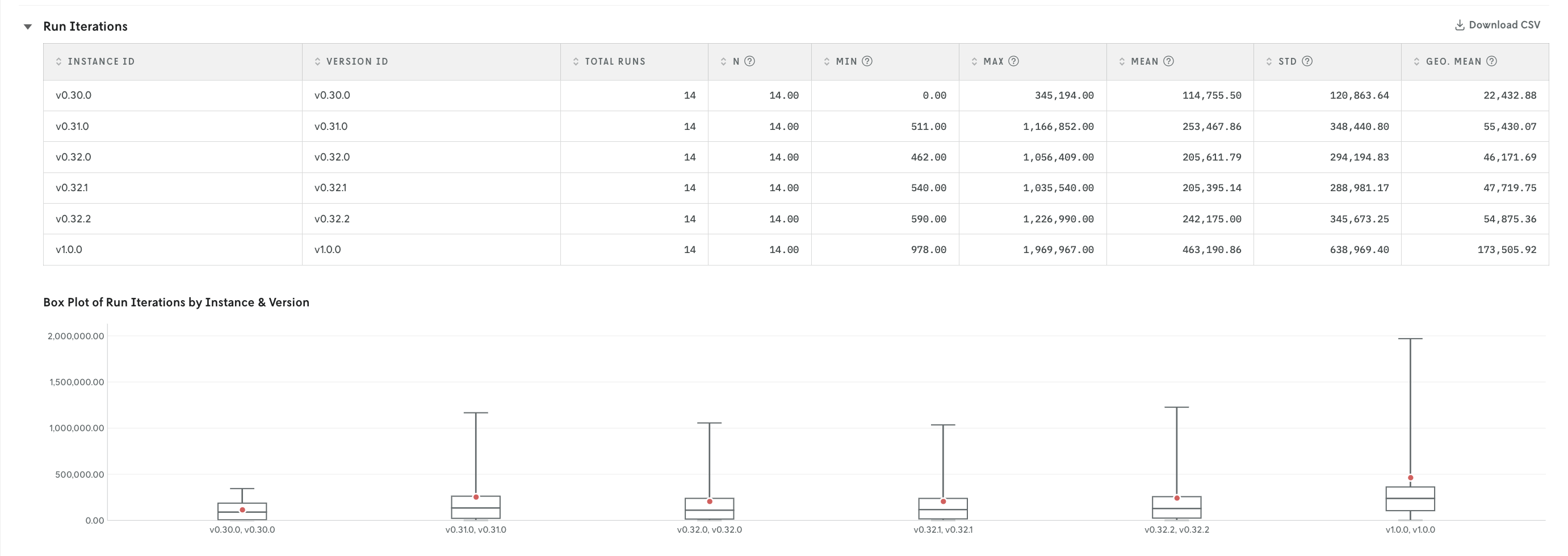Sort by the Version ID column arrows
The image size is (1568, 556).
click(x=317, y=61)
